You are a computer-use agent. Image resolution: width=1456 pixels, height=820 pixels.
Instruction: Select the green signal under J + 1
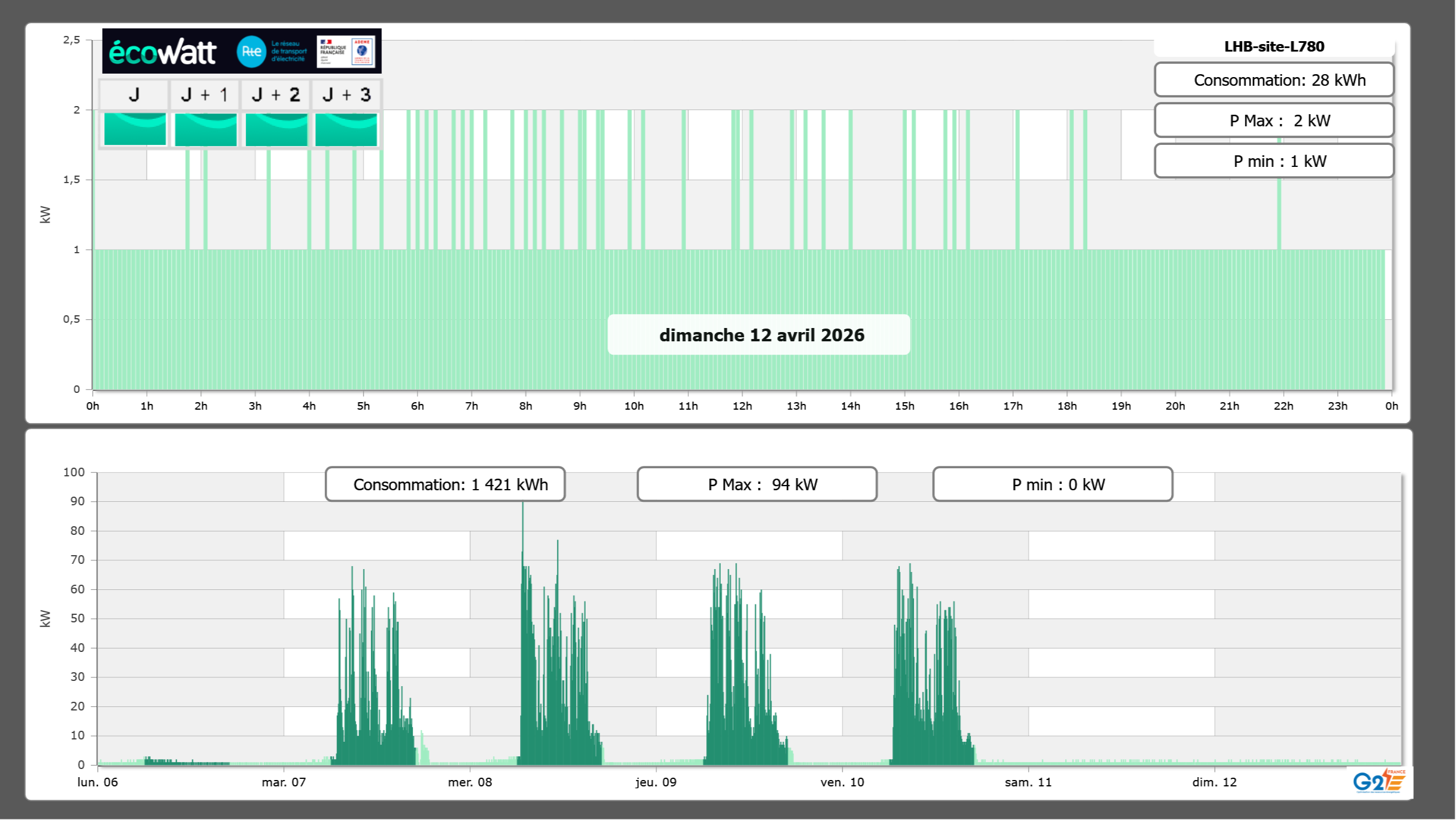pos(205,129)
